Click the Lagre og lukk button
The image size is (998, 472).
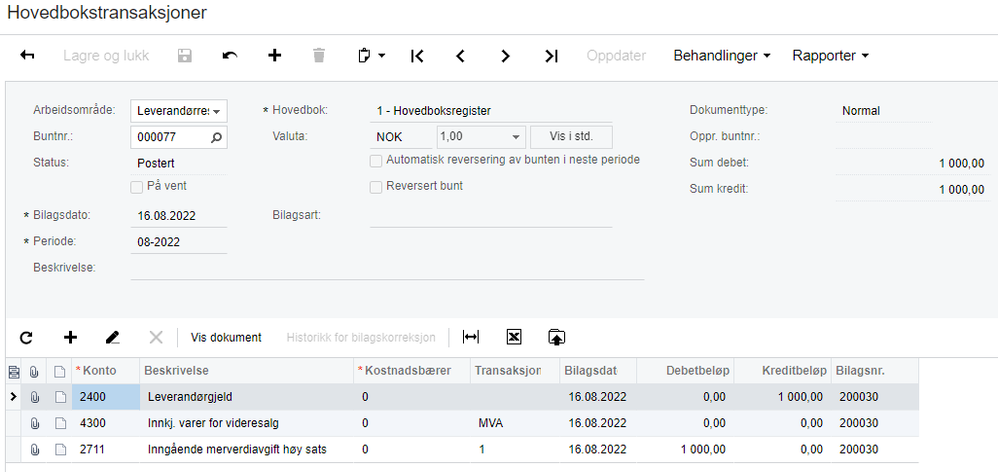106,55
